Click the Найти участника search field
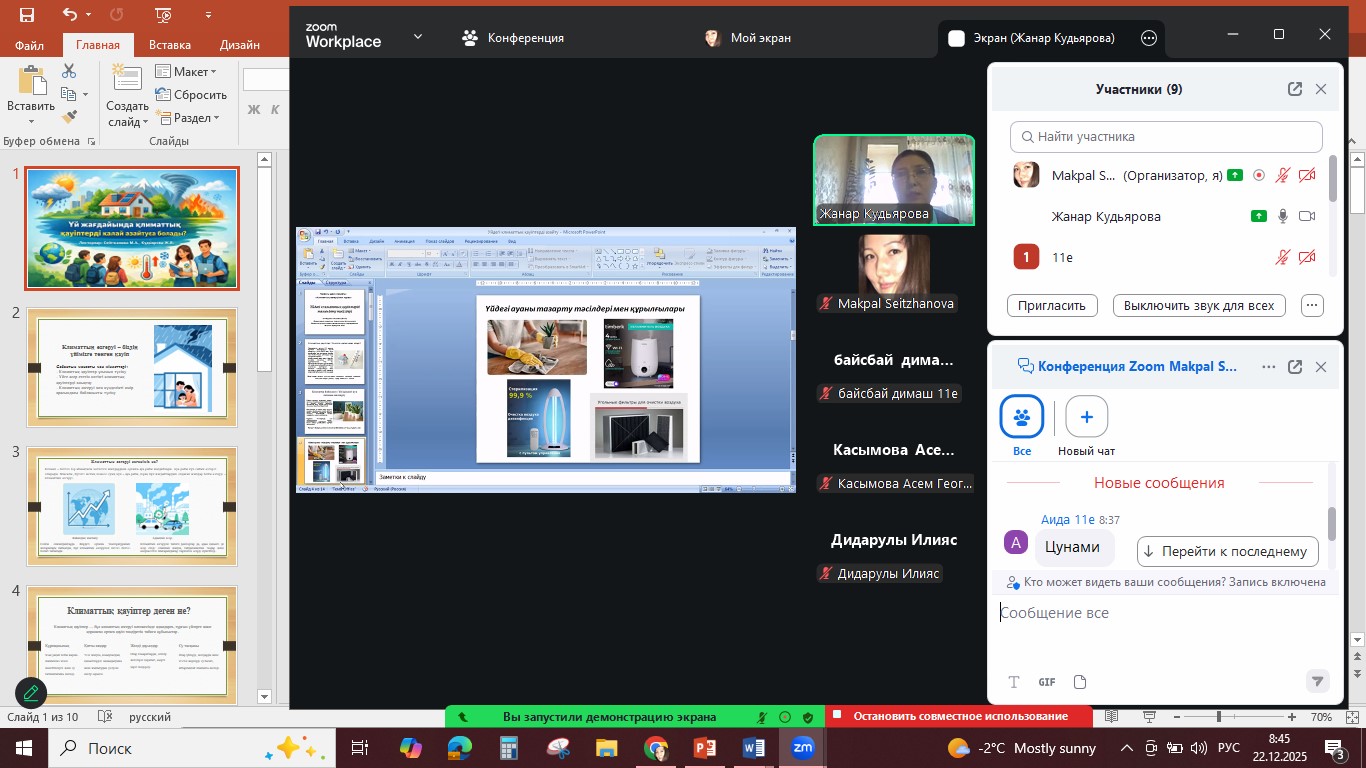1366x768 pixels. coord(1166,137)
